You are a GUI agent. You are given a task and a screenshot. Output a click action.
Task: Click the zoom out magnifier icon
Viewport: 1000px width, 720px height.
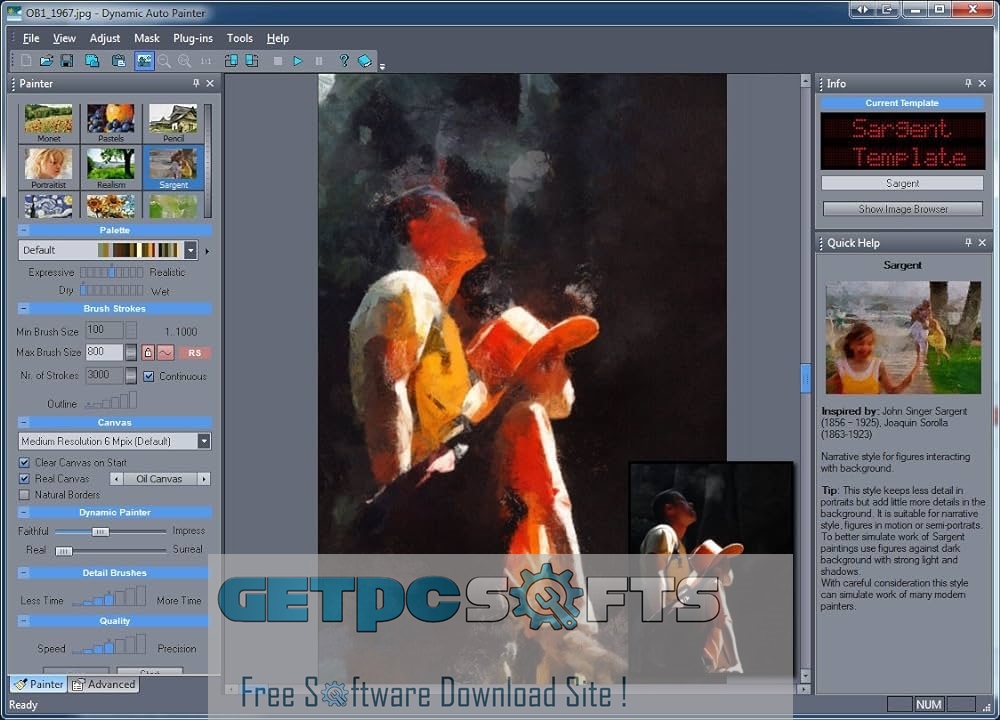pyautogui.click(x=165, y=61)
